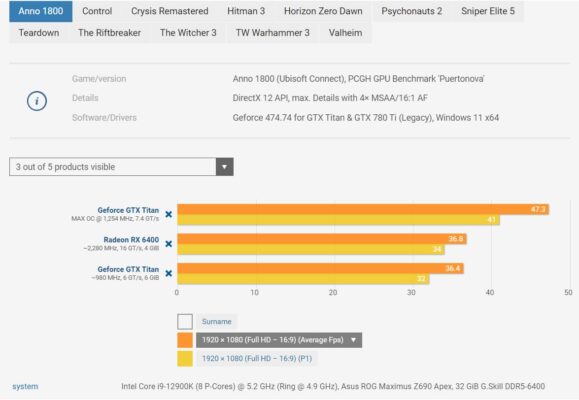Click the orange 36.4 fps bar
This screenshot has width=579, height=400.
pyautogui.click(x=321, y=269)
